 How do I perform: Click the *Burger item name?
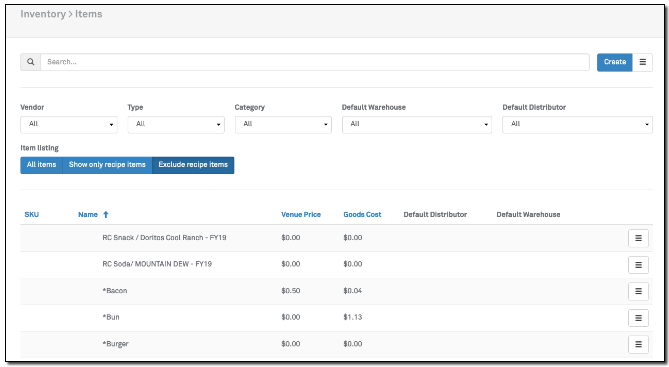click(115, 344)
